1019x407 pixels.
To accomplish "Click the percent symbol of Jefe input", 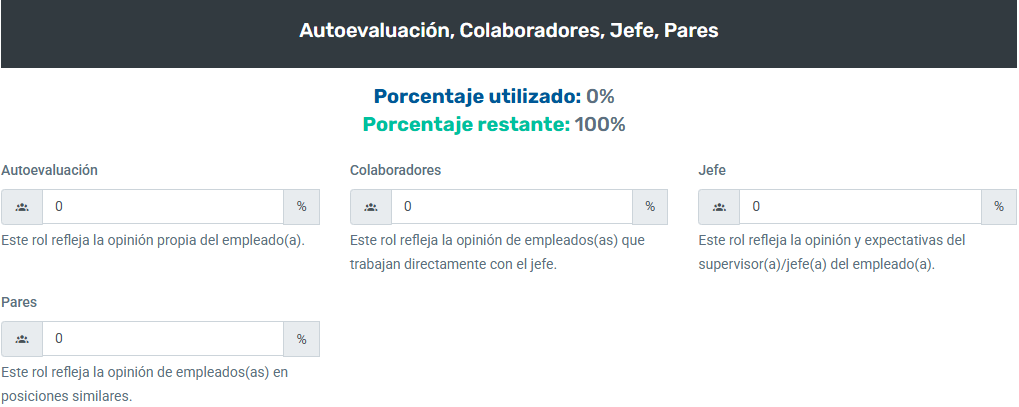I will (x=999, y=207).
